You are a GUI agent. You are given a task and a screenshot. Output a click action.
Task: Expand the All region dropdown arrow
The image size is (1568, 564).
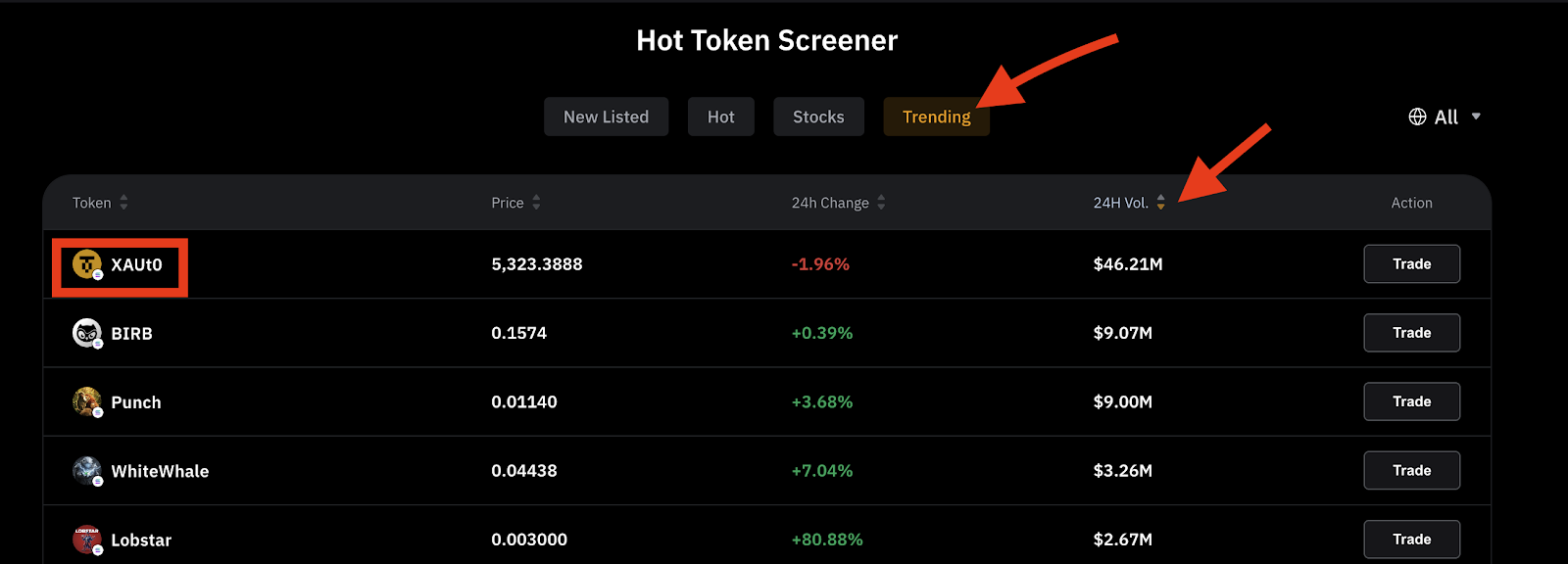click(1476, 117)
